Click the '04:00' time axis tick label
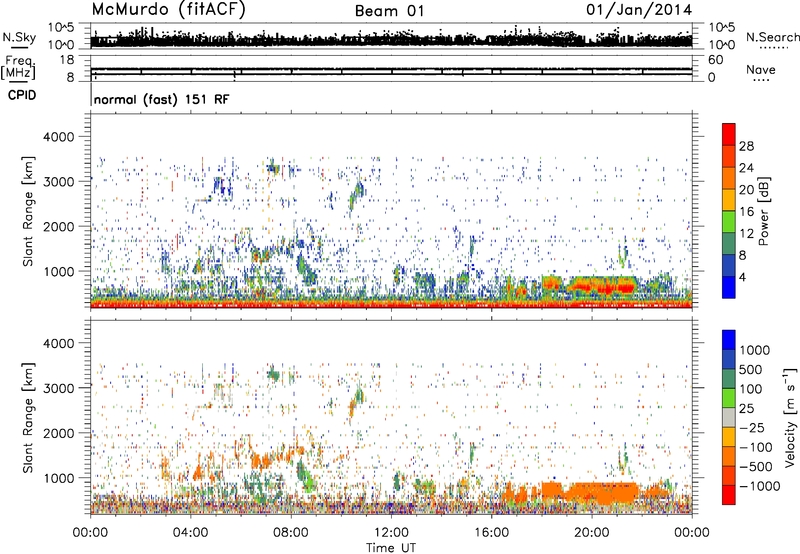This screenshot has width=800, height=554. tap(190, 533)
